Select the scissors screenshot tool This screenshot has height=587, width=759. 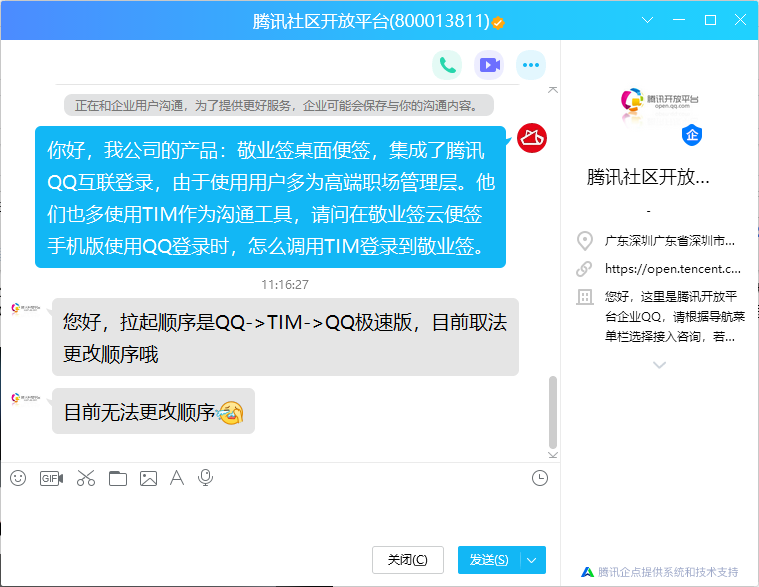coord(86,478)
